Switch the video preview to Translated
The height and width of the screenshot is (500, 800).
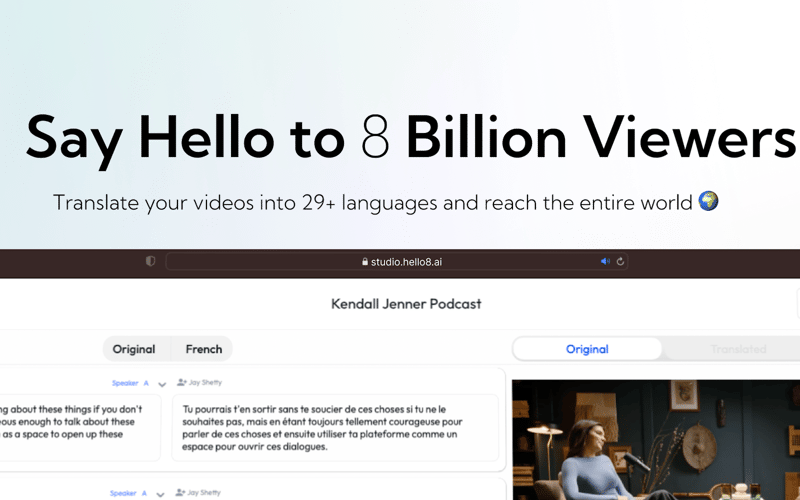(738, 349)
